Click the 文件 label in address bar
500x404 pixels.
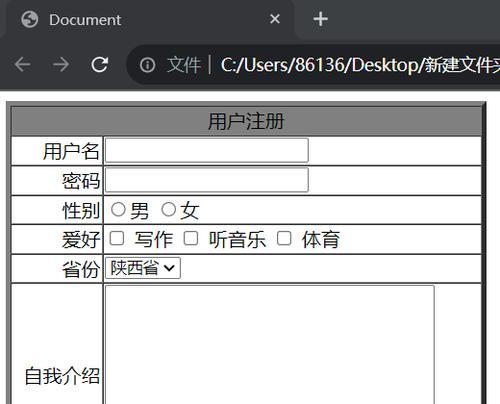(x=184, y=65)
